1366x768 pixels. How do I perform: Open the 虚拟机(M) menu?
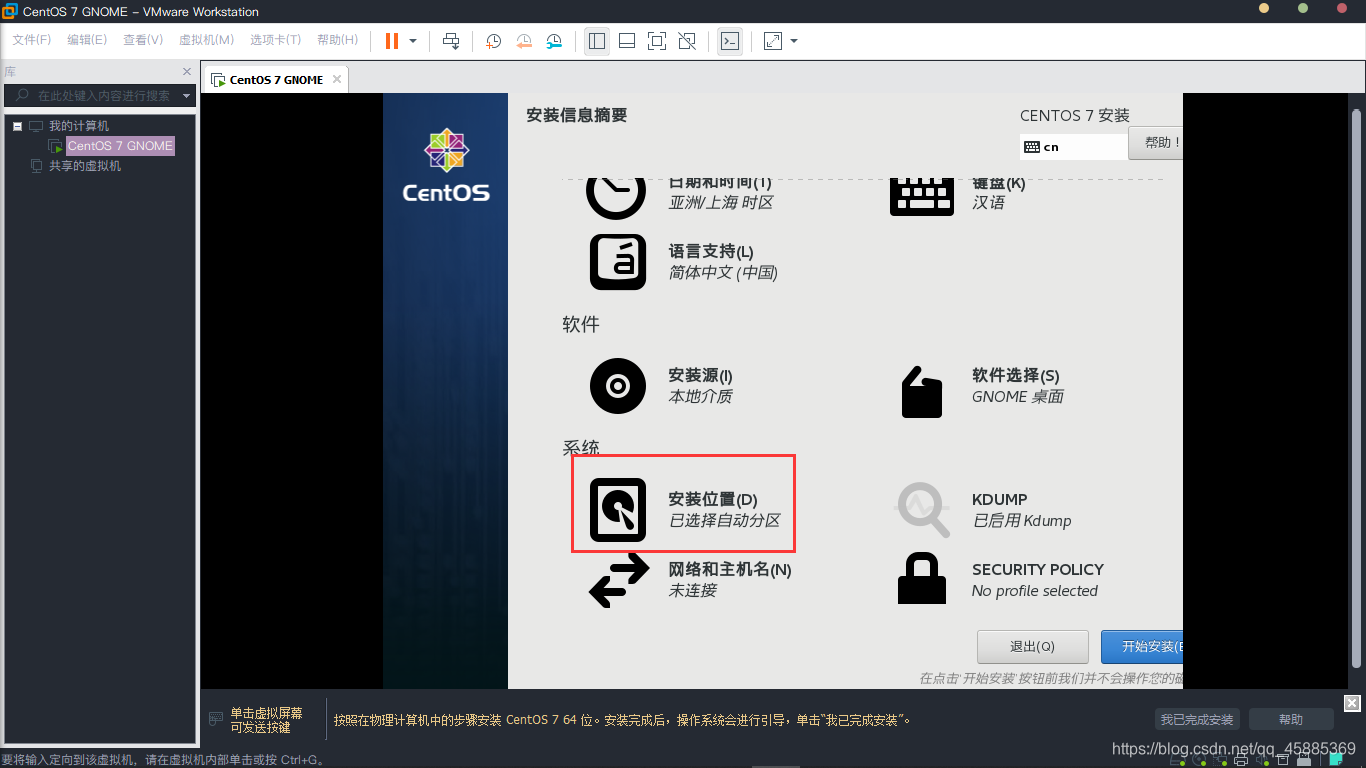point(206,40)
